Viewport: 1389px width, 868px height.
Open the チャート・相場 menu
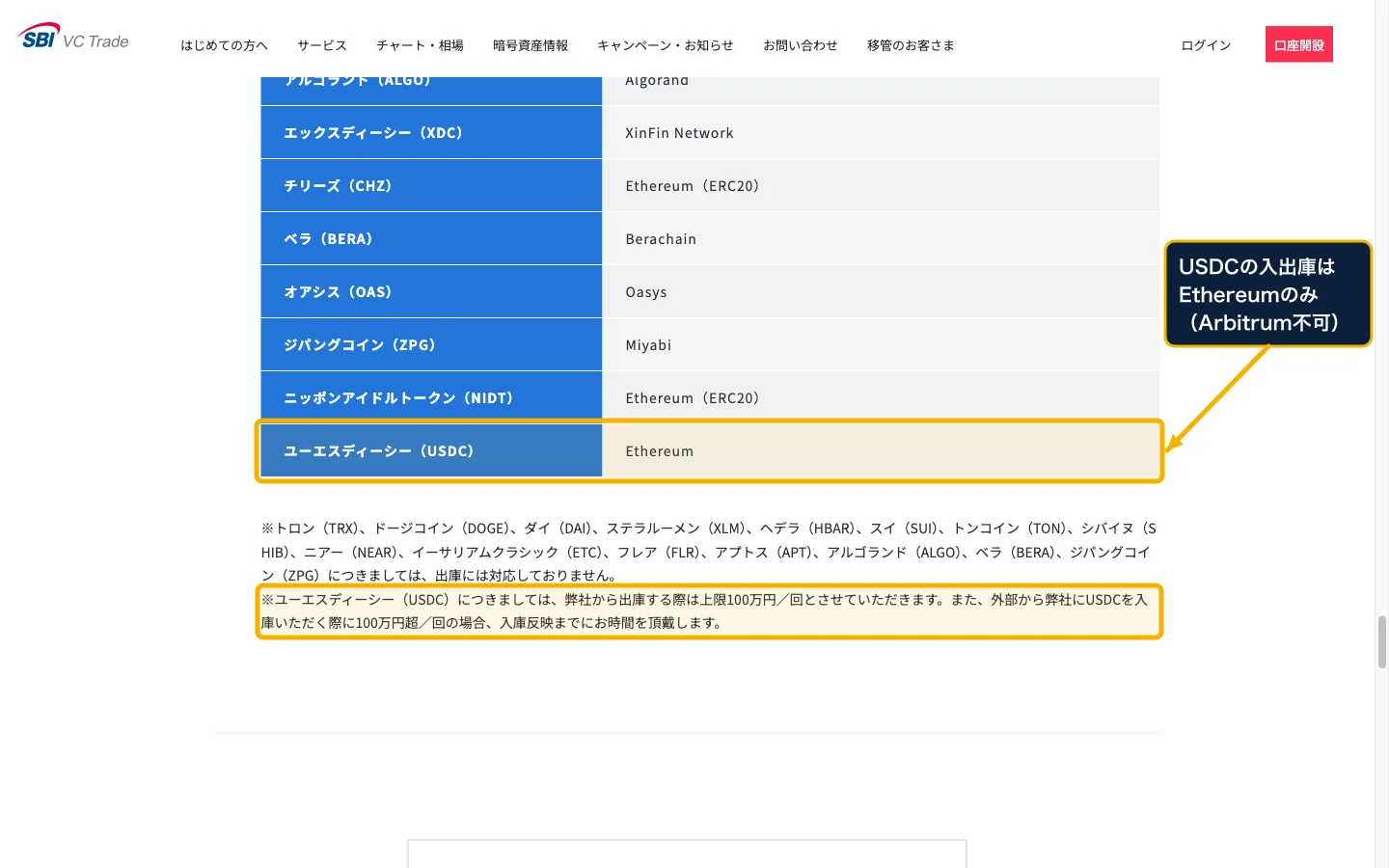point(420,45)
